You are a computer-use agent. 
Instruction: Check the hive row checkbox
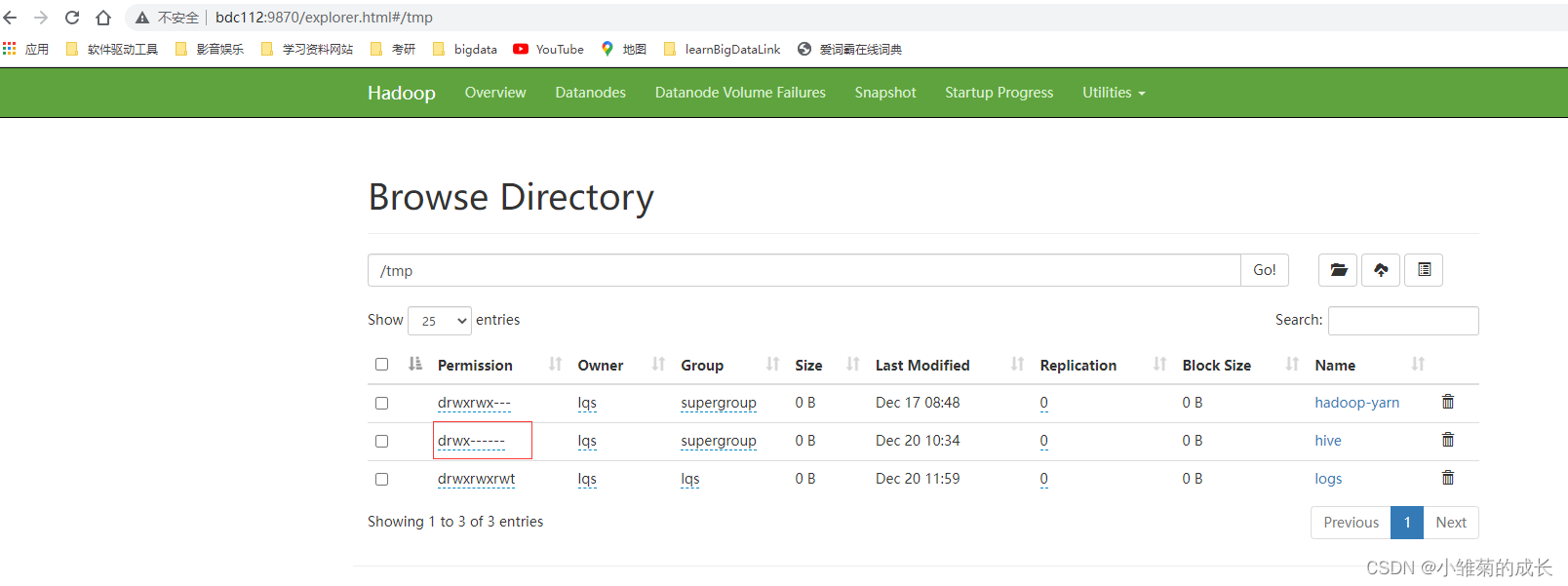[x=381, y=441]
